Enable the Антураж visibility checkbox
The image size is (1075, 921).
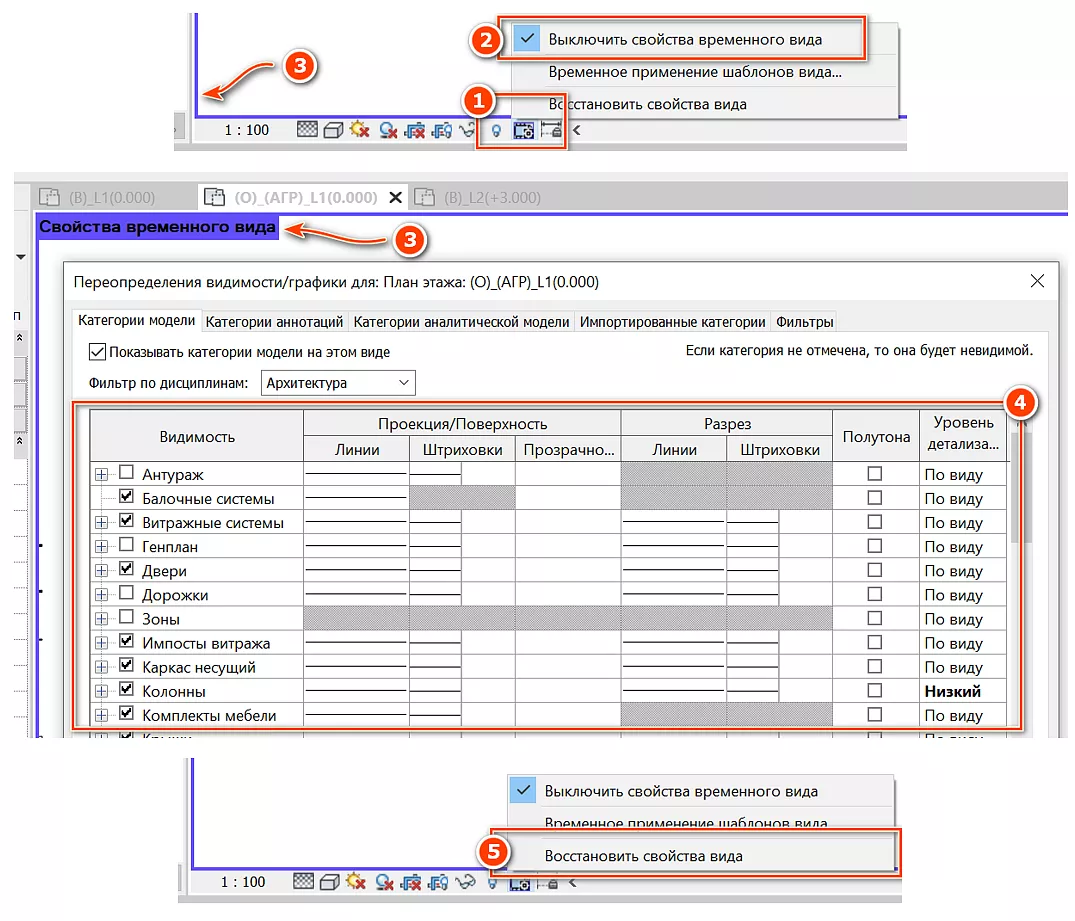click(x=126, y=474)
